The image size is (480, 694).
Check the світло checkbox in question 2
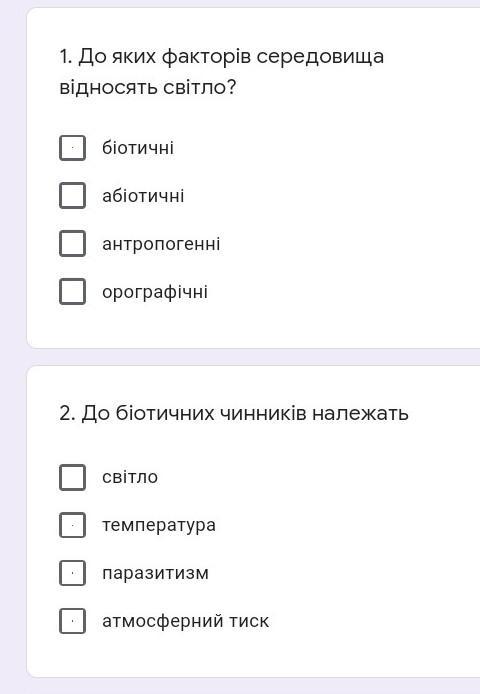pos(72,477)
